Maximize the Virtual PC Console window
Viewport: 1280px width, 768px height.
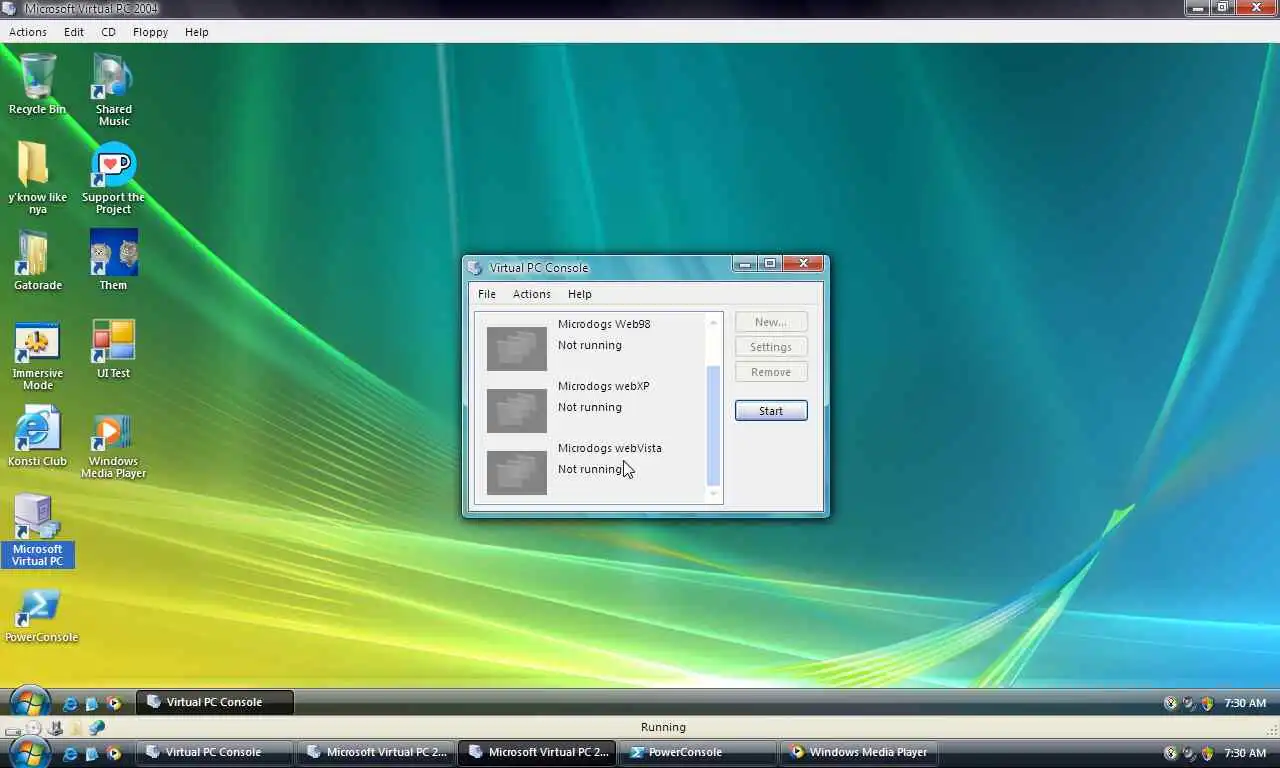tap(769, 264)
